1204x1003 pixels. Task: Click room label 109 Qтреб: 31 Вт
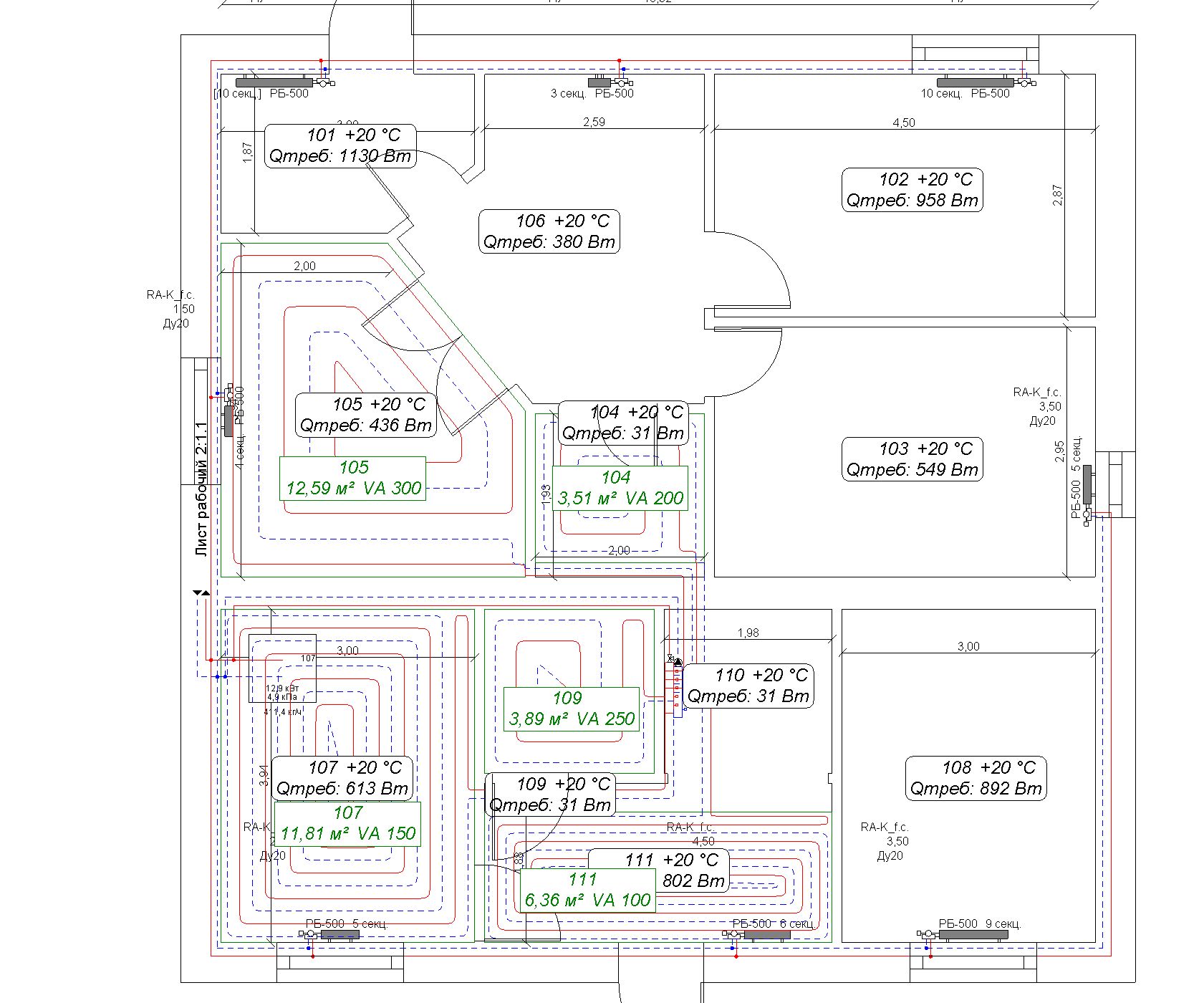pos(550,795)
